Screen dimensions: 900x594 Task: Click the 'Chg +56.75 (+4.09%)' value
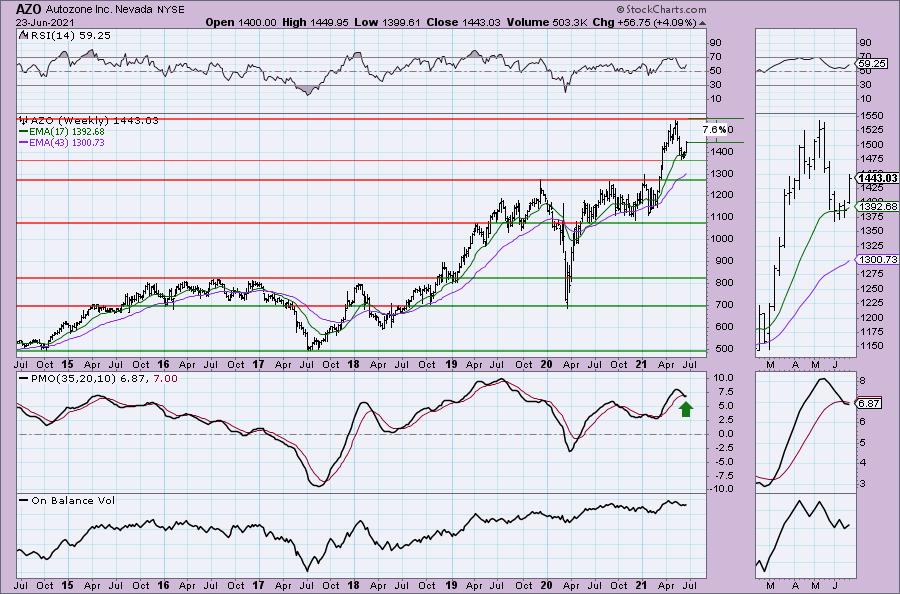645,22
